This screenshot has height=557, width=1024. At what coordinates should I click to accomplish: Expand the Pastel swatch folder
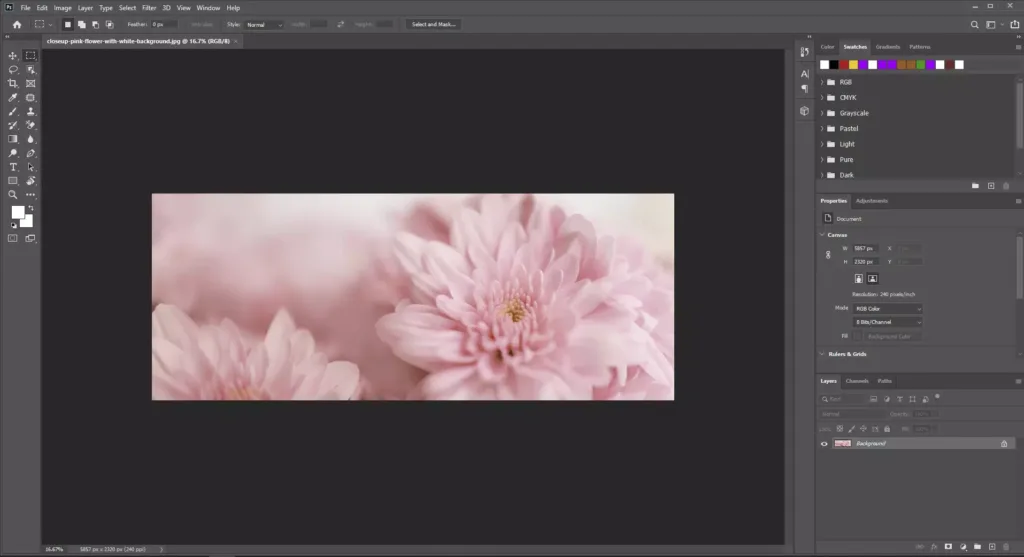822,129
